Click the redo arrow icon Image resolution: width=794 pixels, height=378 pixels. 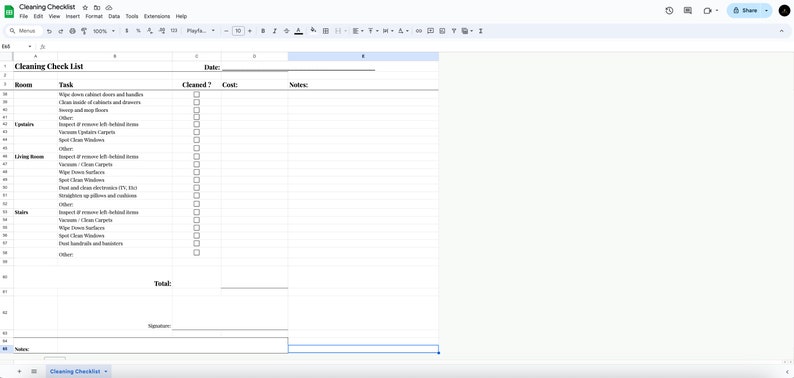[x=61, y=31]
